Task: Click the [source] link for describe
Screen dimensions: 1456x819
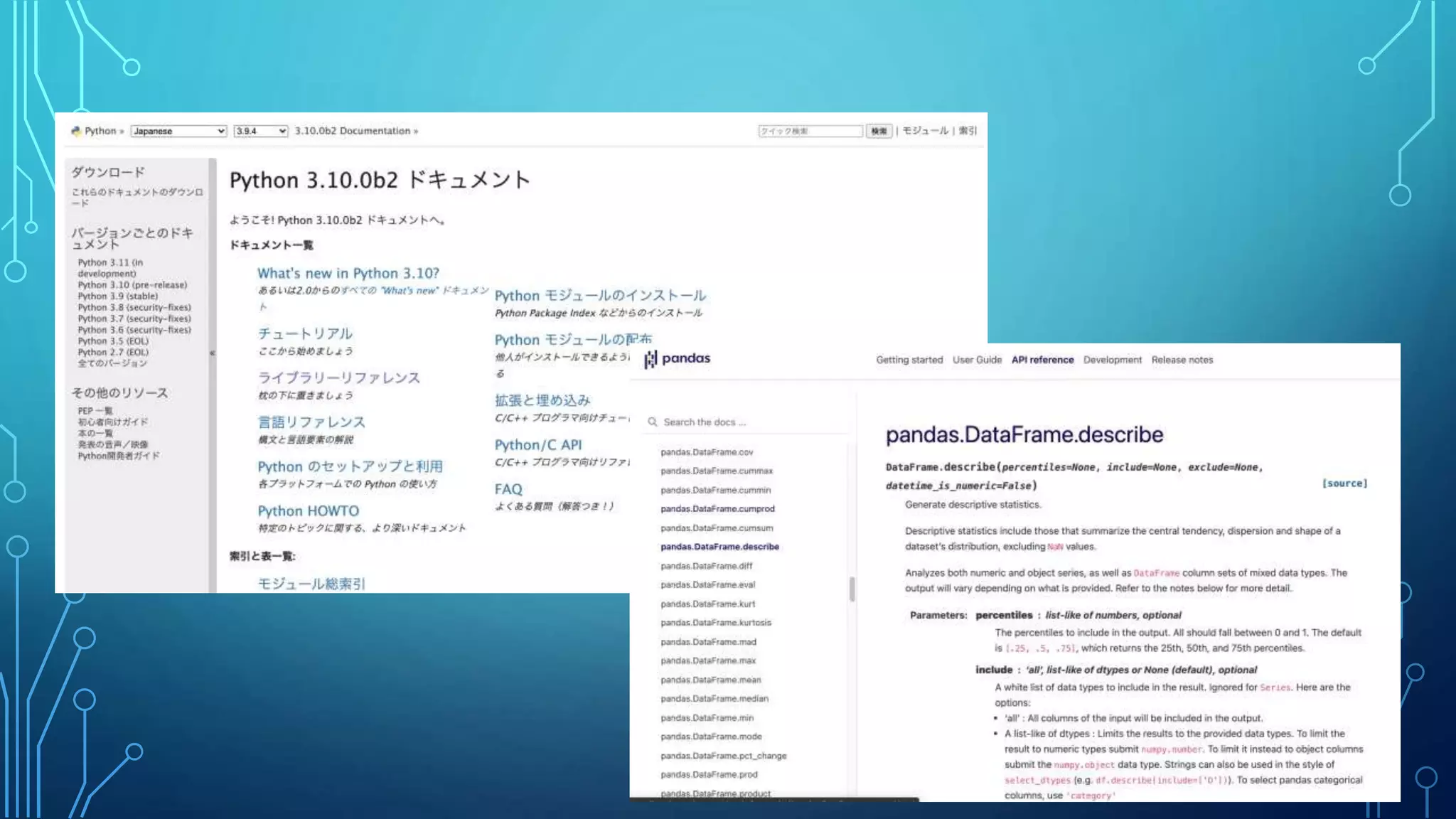Action: [1344, 483]
